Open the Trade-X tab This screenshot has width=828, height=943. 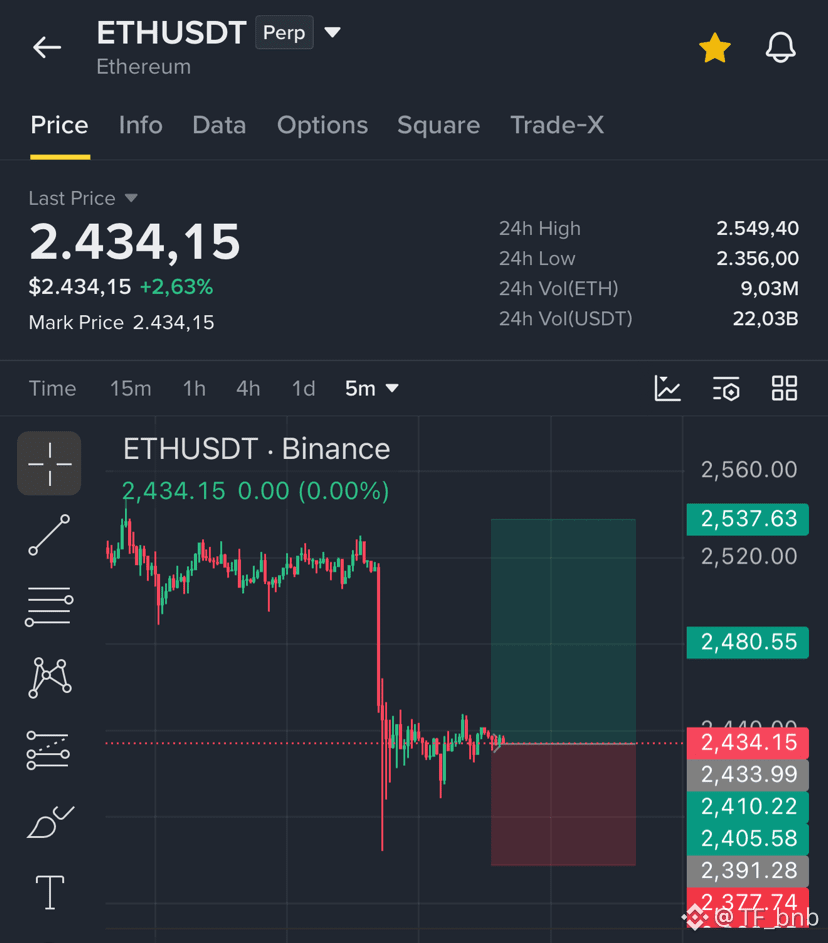(x=557, y=126)
